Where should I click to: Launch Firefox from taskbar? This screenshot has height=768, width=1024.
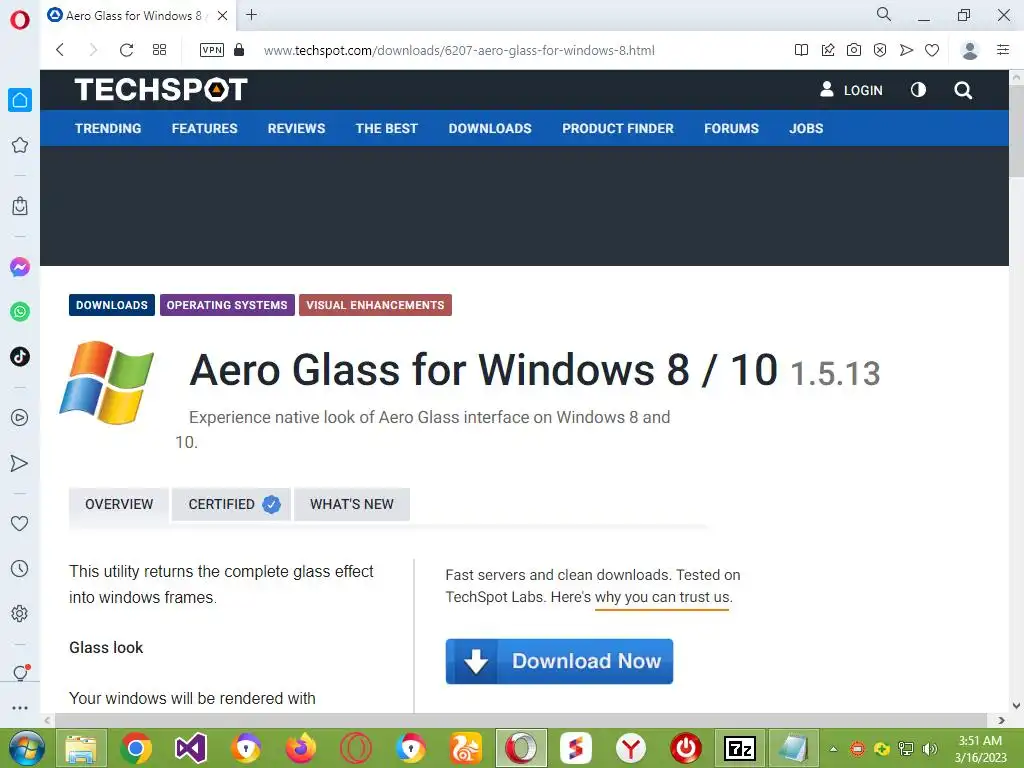pyautogui.click(x=301, y=748)
